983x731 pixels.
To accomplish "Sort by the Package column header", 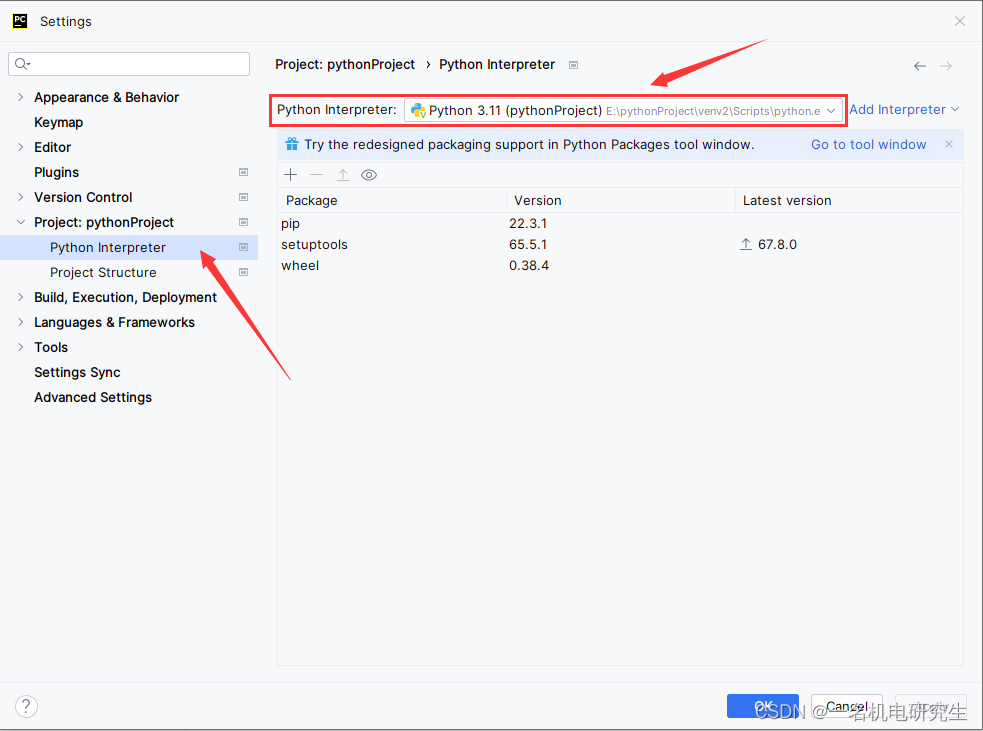I will pyautogui.click(x=392, y=201).
